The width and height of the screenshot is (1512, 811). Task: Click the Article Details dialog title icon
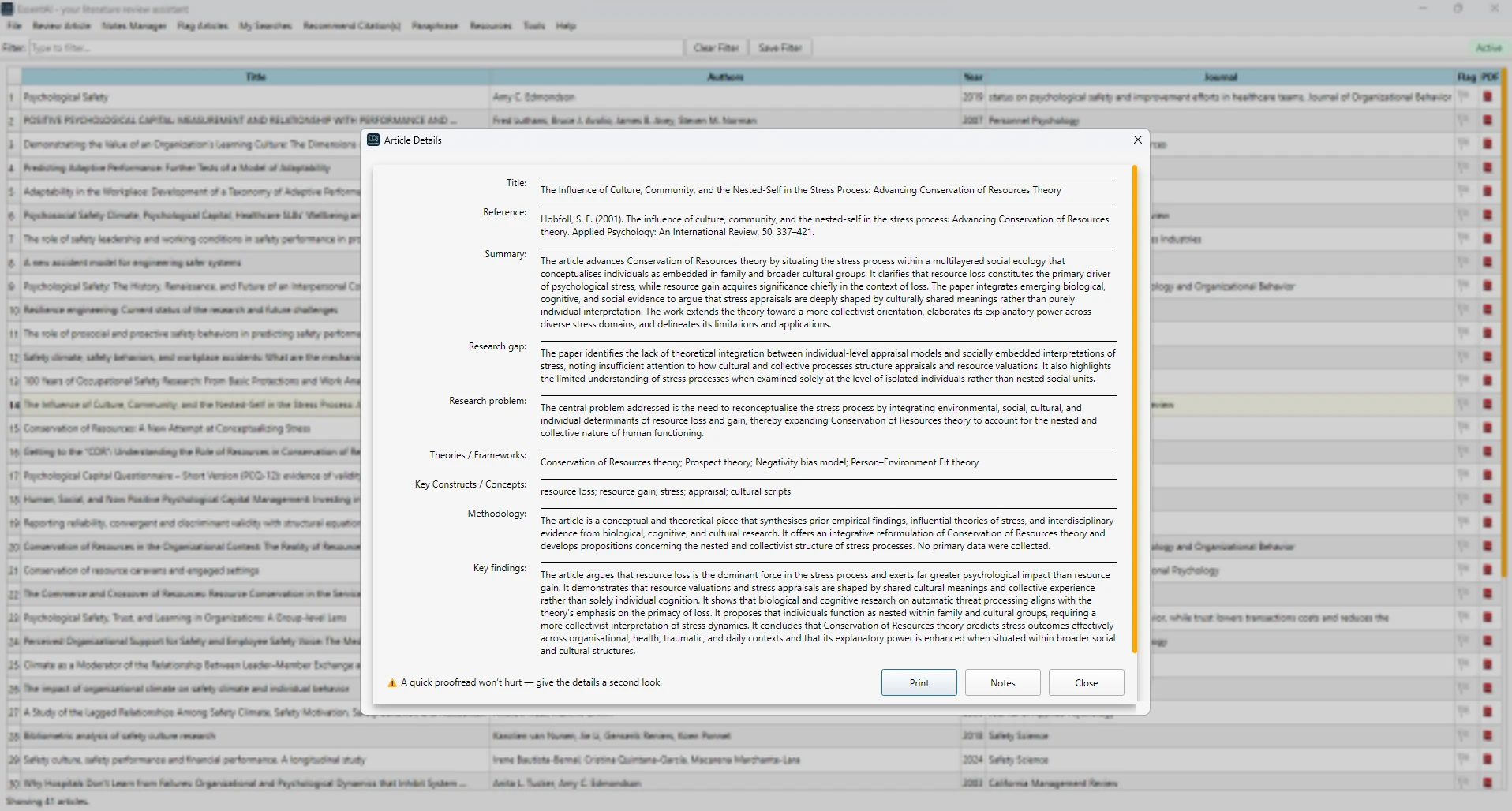tap(373, 140)
